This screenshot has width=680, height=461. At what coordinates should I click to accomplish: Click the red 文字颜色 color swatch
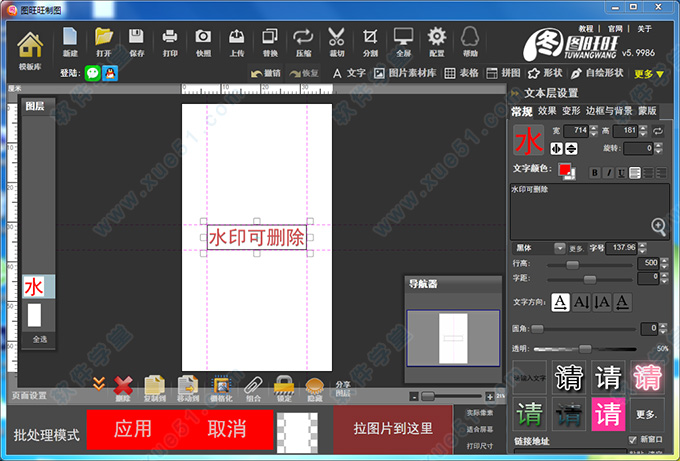565,171
